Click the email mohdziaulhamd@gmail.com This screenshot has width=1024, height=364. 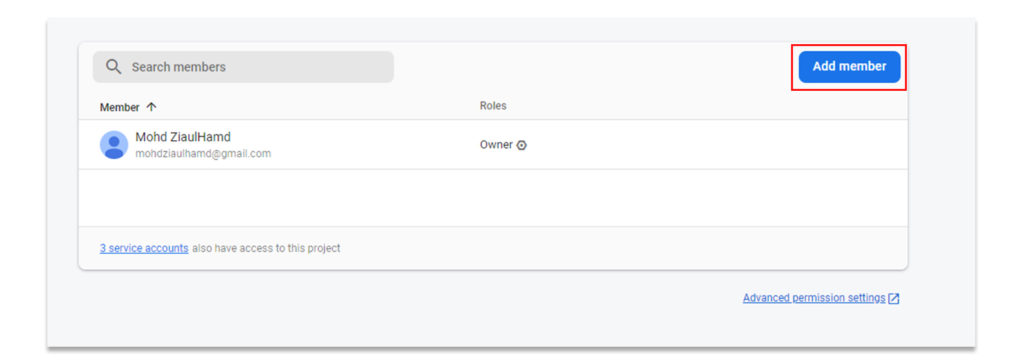tap(203, 154)
